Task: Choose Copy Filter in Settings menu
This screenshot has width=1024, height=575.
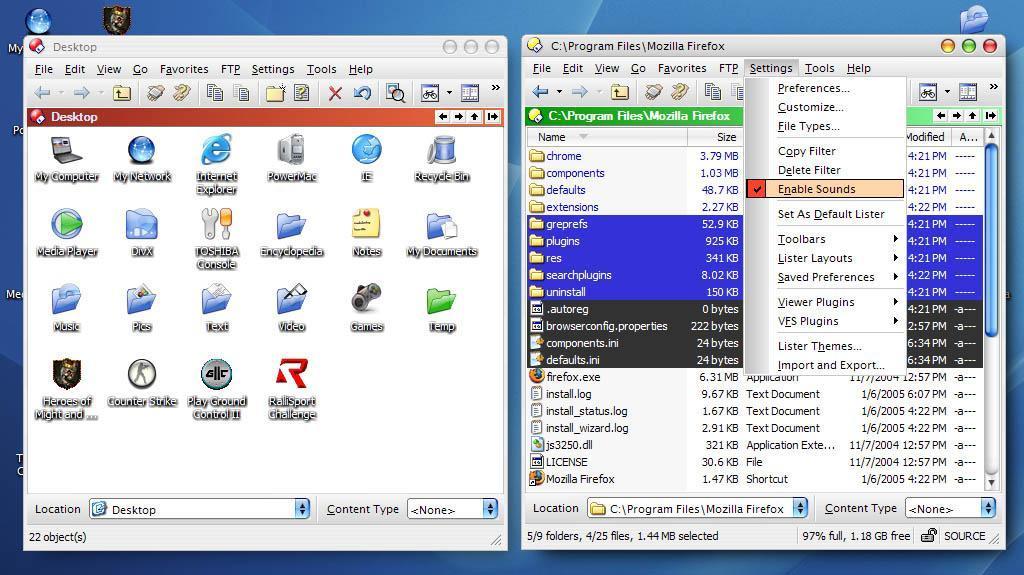Action: pyautogui.click(x=807, y=151)
